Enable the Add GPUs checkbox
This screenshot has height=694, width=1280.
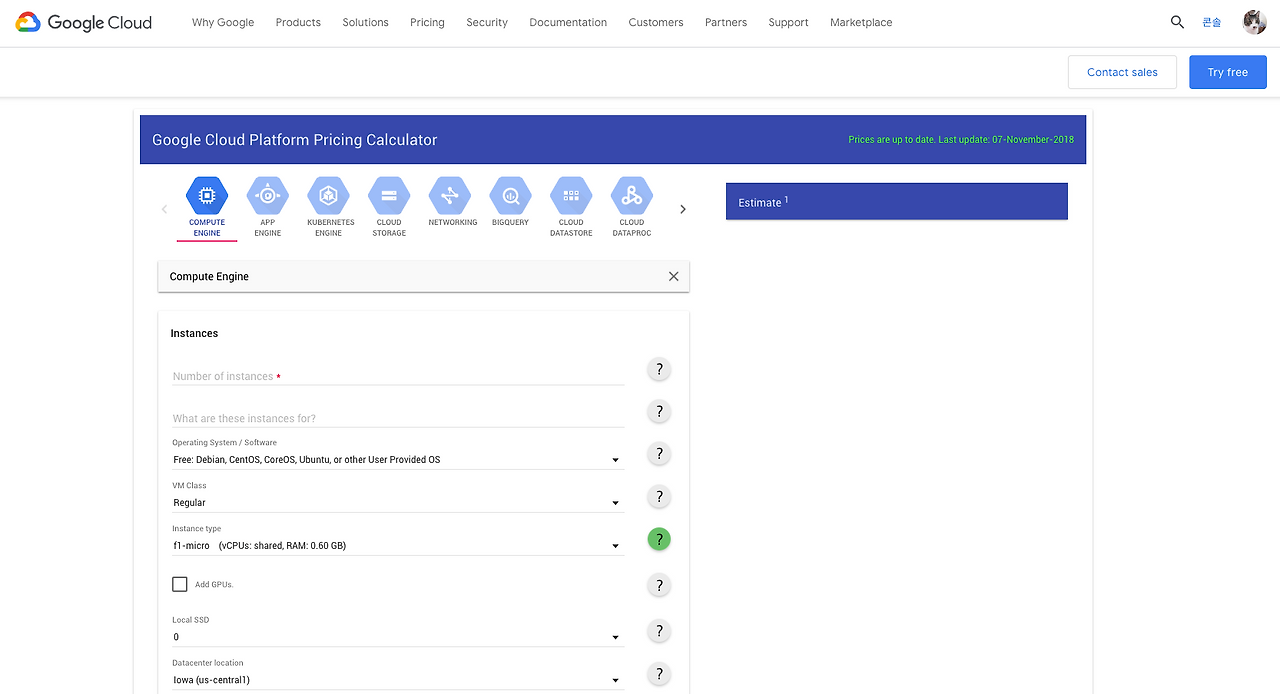click(x=180, y=584)
